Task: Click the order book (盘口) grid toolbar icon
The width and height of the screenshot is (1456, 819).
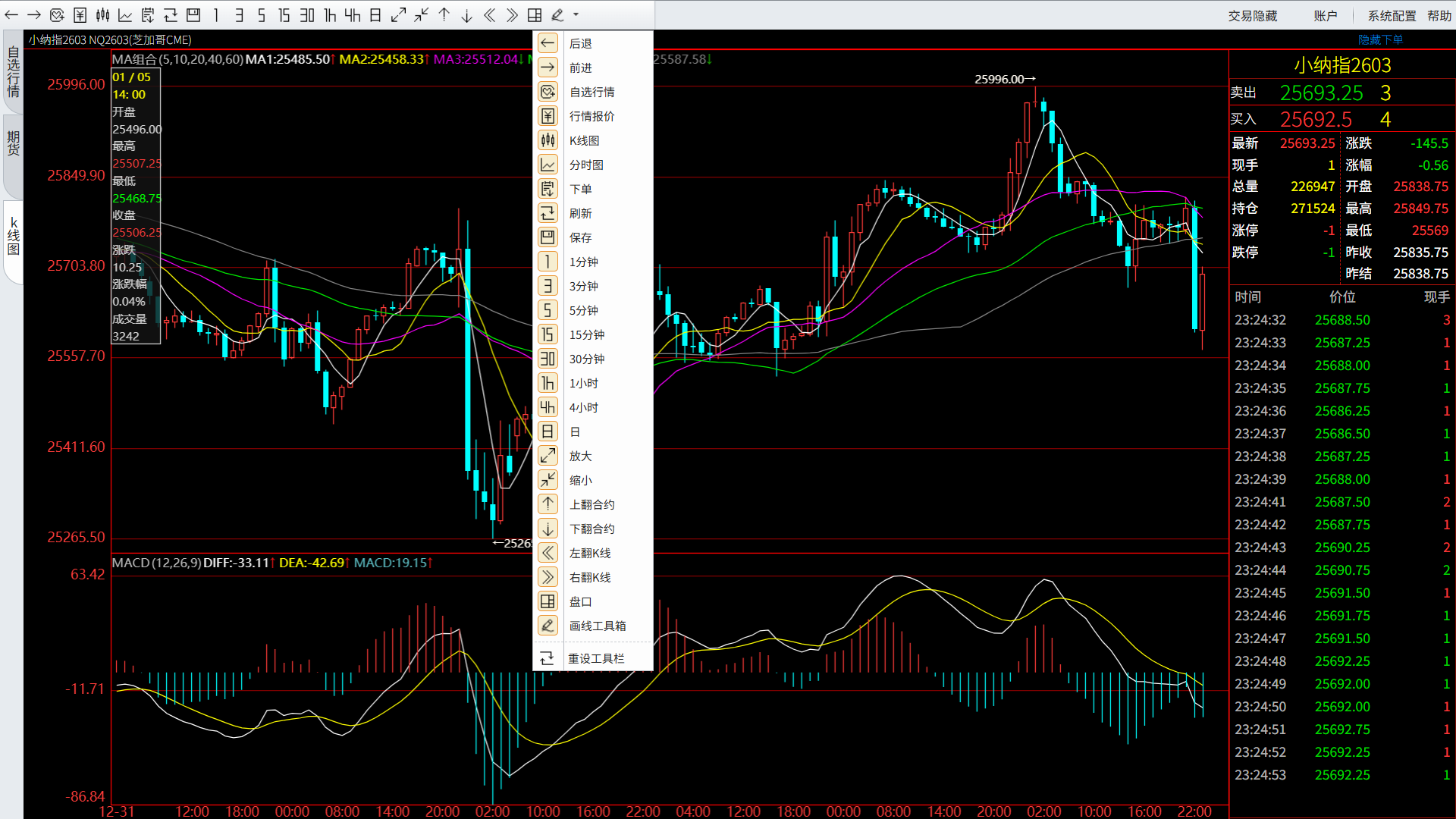Action: 535,15
